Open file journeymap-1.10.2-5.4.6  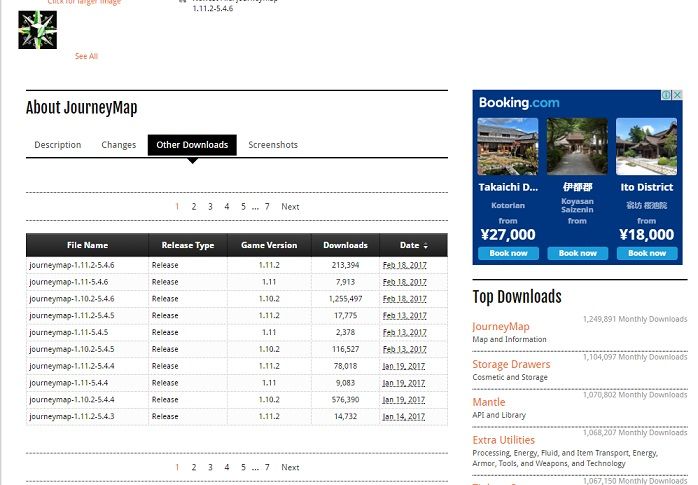72,299
